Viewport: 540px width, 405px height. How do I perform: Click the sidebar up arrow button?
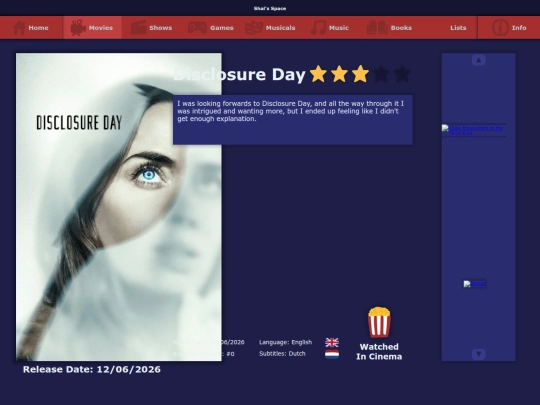tap(478, 60)
